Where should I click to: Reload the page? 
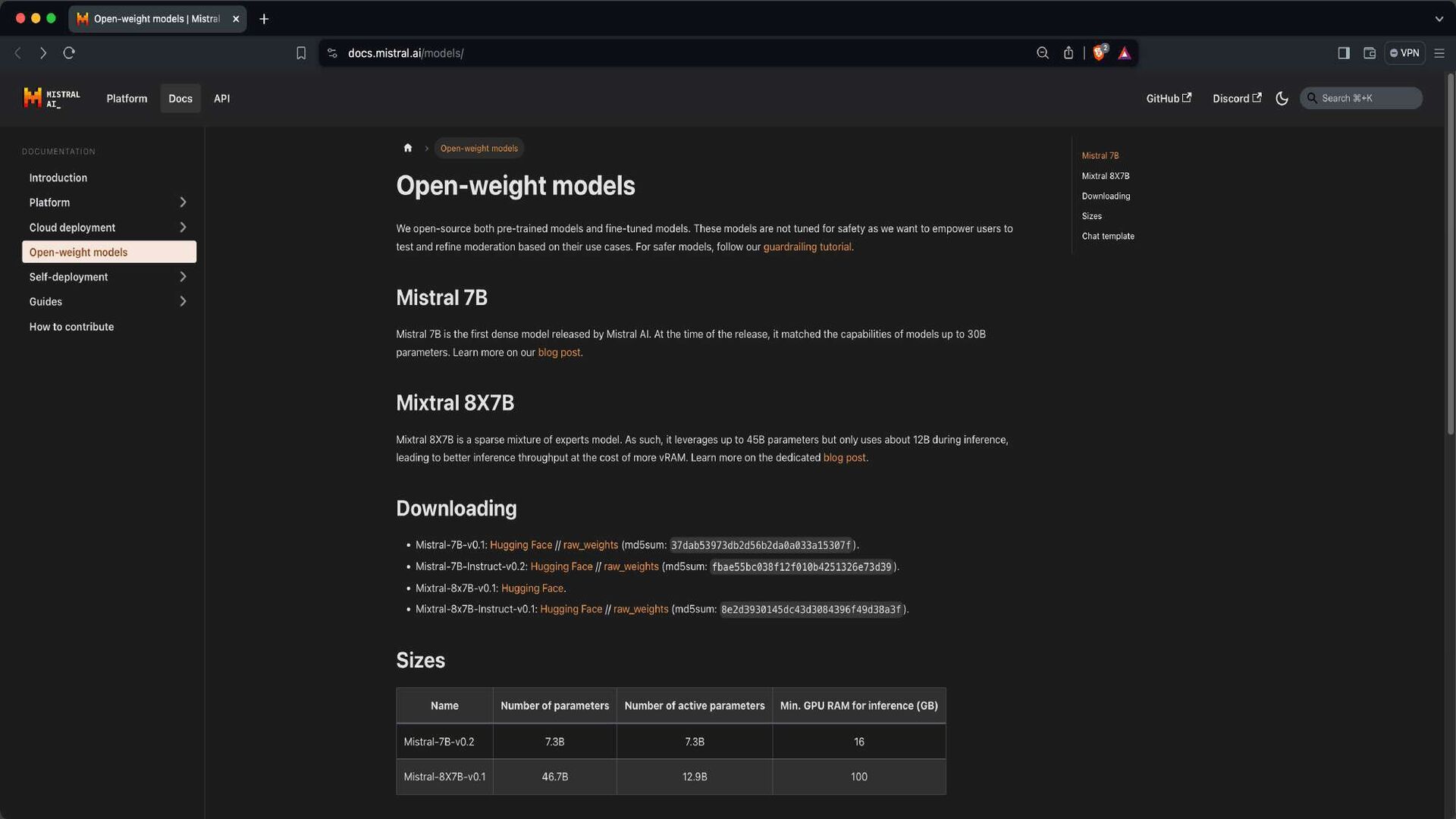[x=69, y=53]
